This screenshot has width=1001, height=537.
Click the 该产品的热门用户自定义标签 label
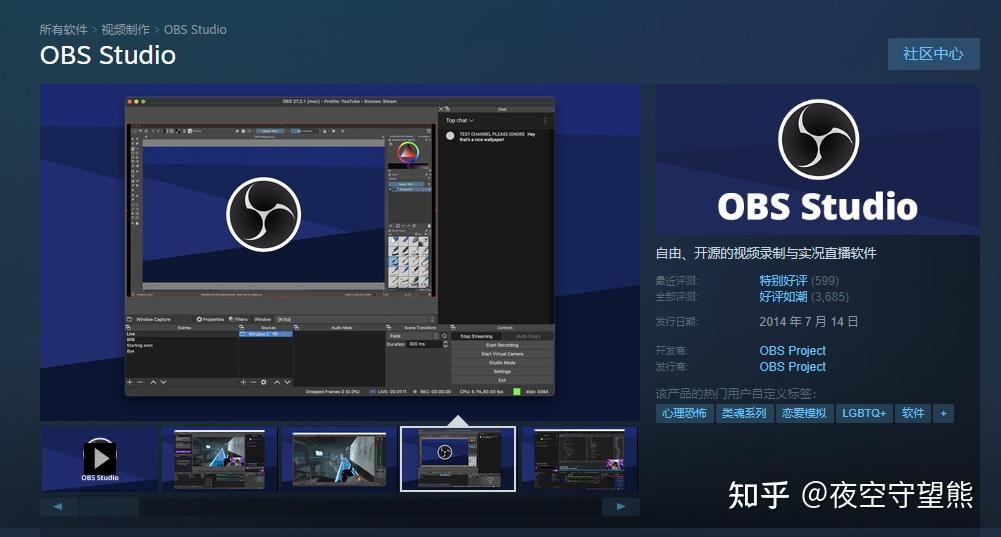[736, 393]
